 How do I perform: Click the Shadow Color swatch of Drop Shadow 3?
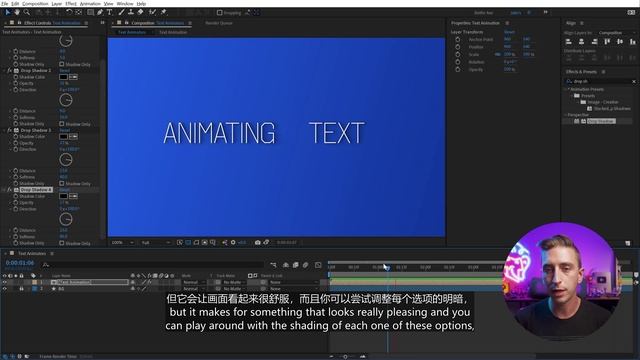[63, 137]
